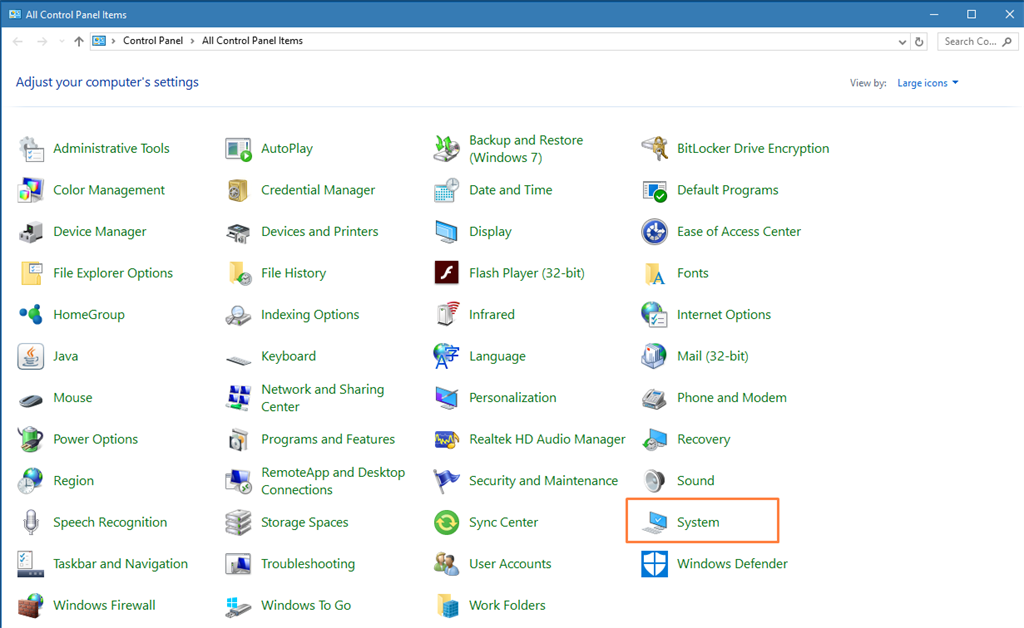Open the View by Large icons dropdown
This screenshot has height=628, width=1024.
point(927,83)
